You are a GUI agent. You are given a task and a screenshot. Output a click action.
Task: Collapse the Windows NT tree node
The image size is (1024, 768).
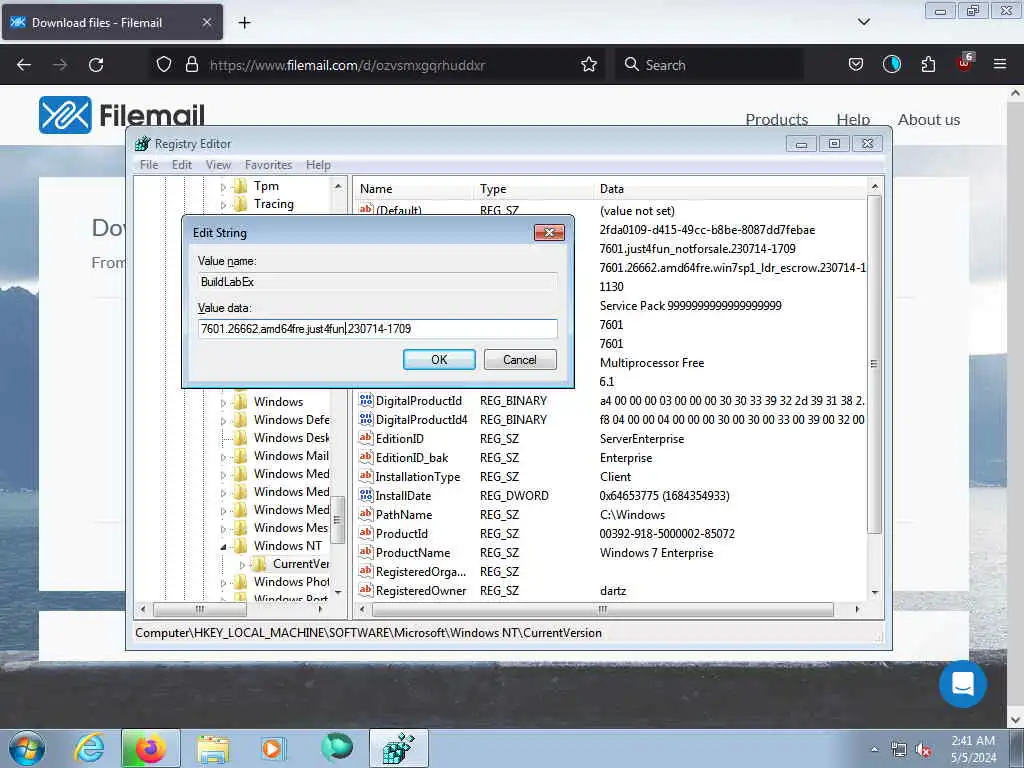223,547
